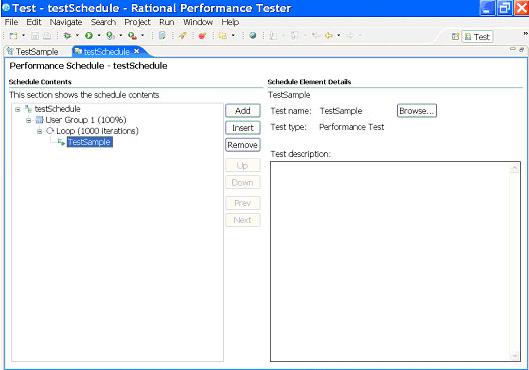This screenshot has height=370, width=529.
Task: Open the dropdown arrow beside Run icon
Action: (99, 35)
